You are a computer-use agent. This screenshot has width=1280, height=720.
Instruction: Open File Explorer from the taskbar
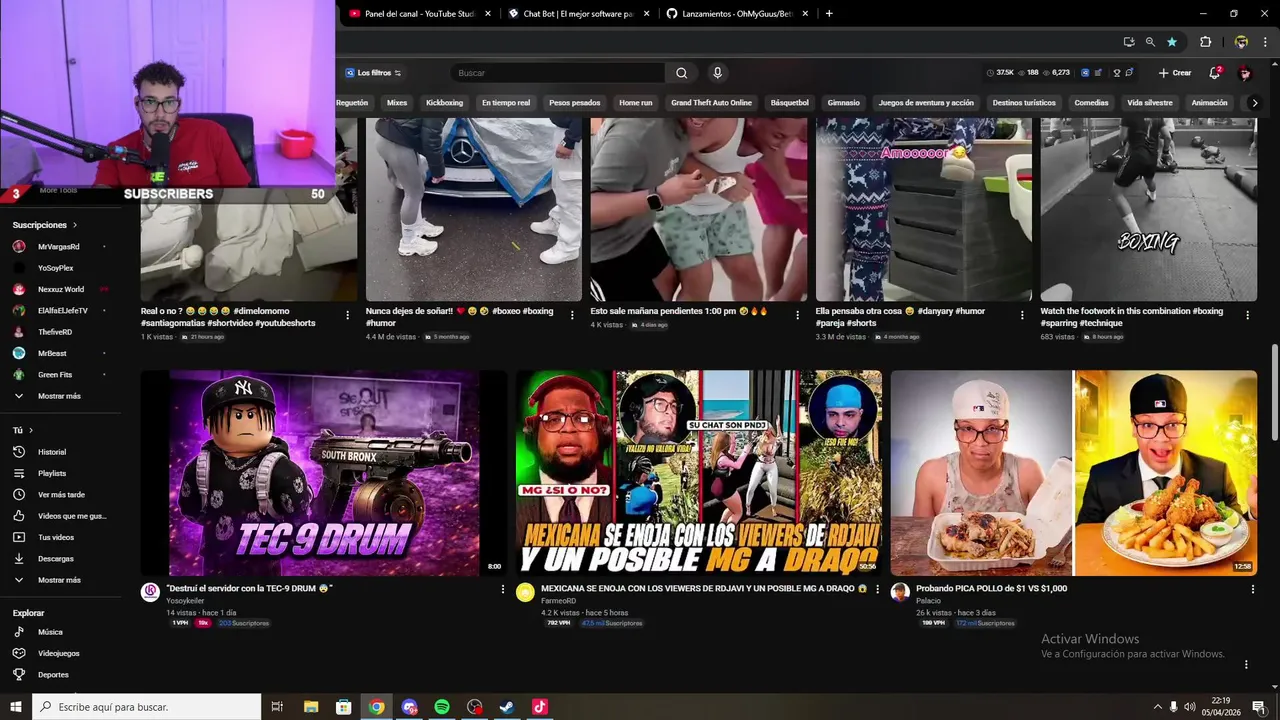pyautogui.click(x=311, y=707)
